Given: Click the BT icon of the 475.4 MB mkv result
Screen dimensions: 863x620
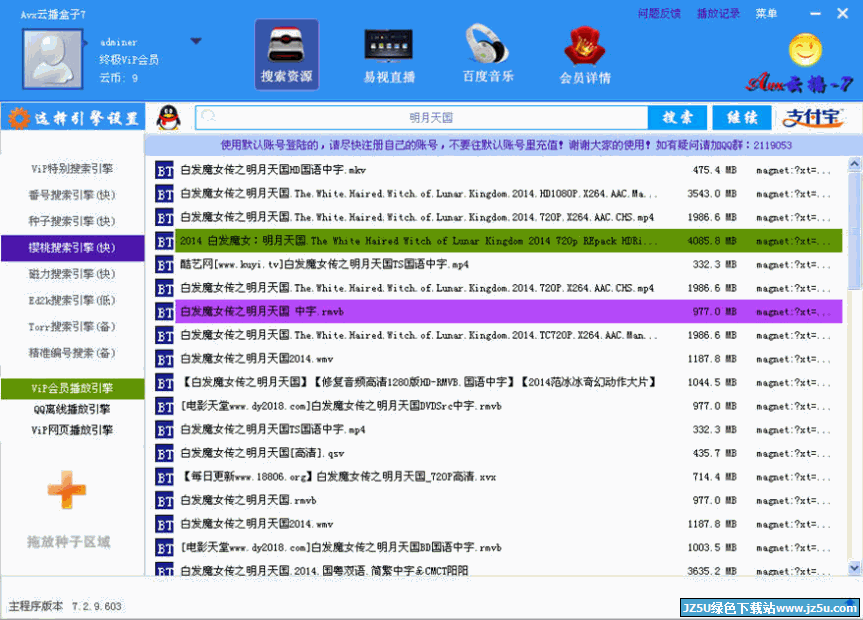Looking at the screenshot, I should point(164,171).
